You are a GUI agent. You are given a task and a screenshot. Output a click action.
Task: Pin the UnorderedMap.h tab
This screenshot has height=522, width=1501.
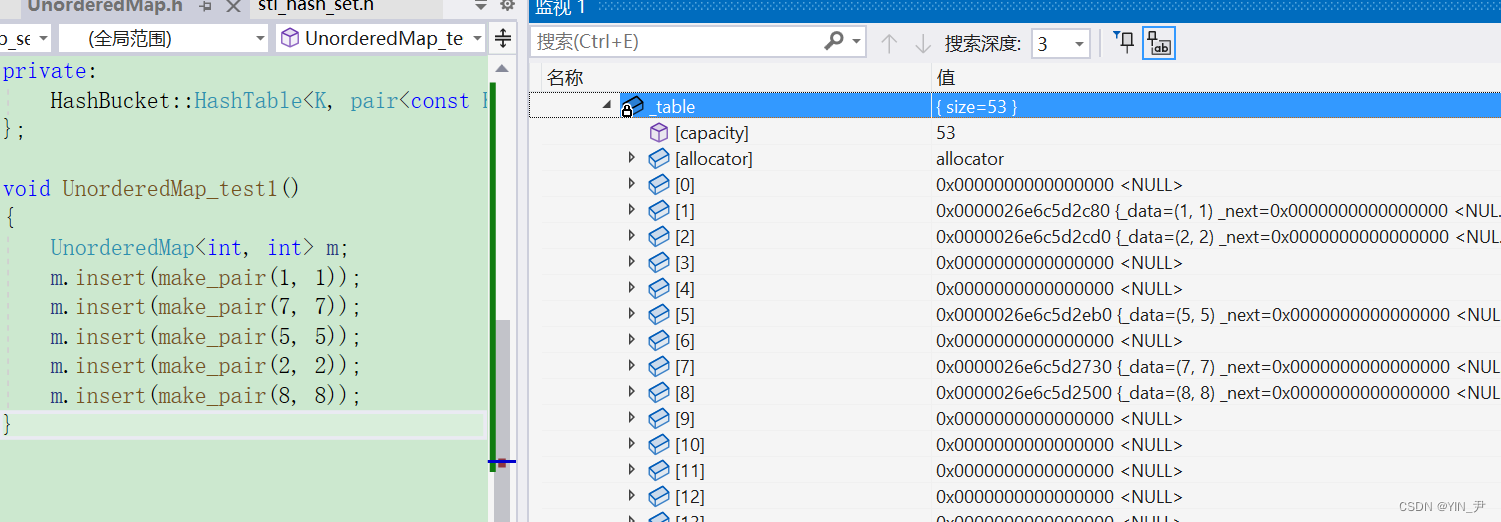[x=206, y=6]
